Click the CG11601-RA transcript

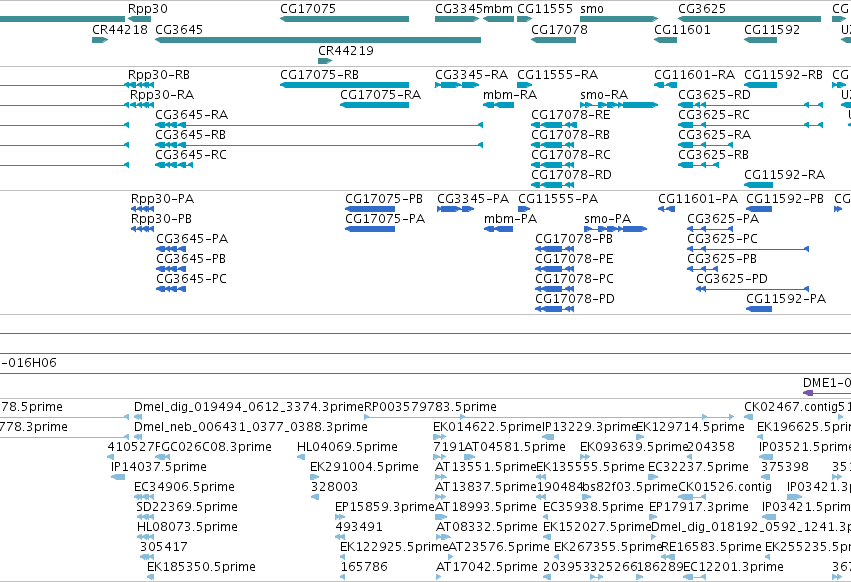pyautogui.click(x=665, y=85)
